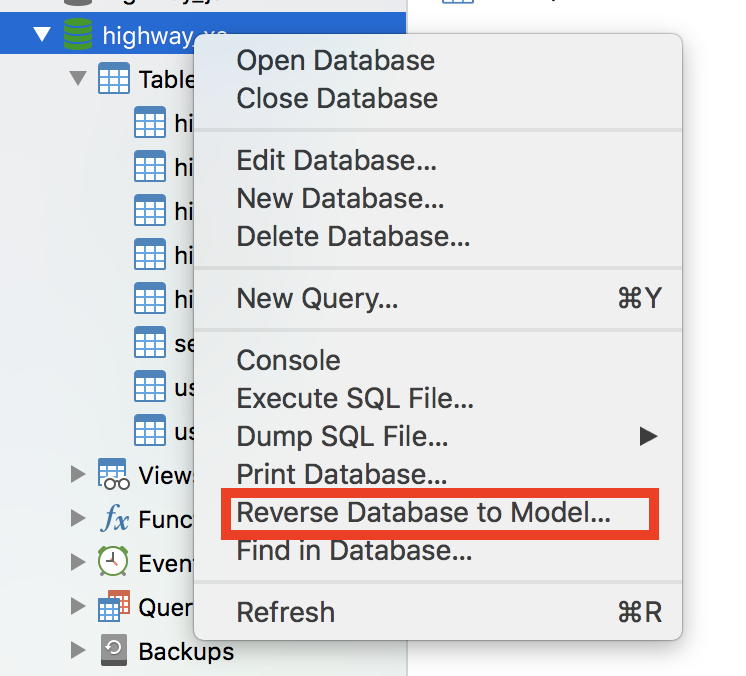The height and width of the screenshot is (676, 746).
Task: Collapse the highway database tree node
Action: point(41,36)
